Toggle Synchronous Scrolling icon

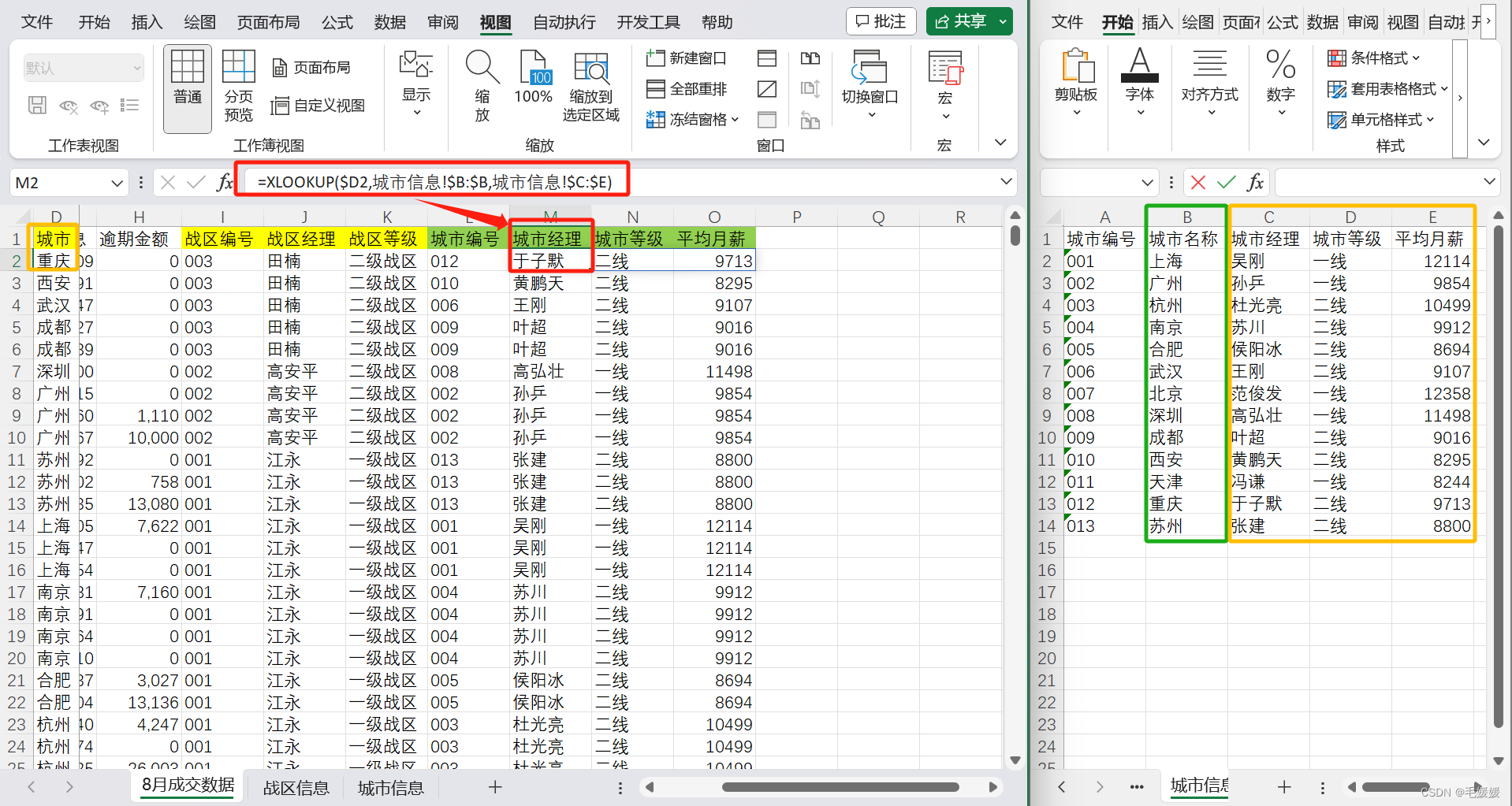tap(810, 89)
